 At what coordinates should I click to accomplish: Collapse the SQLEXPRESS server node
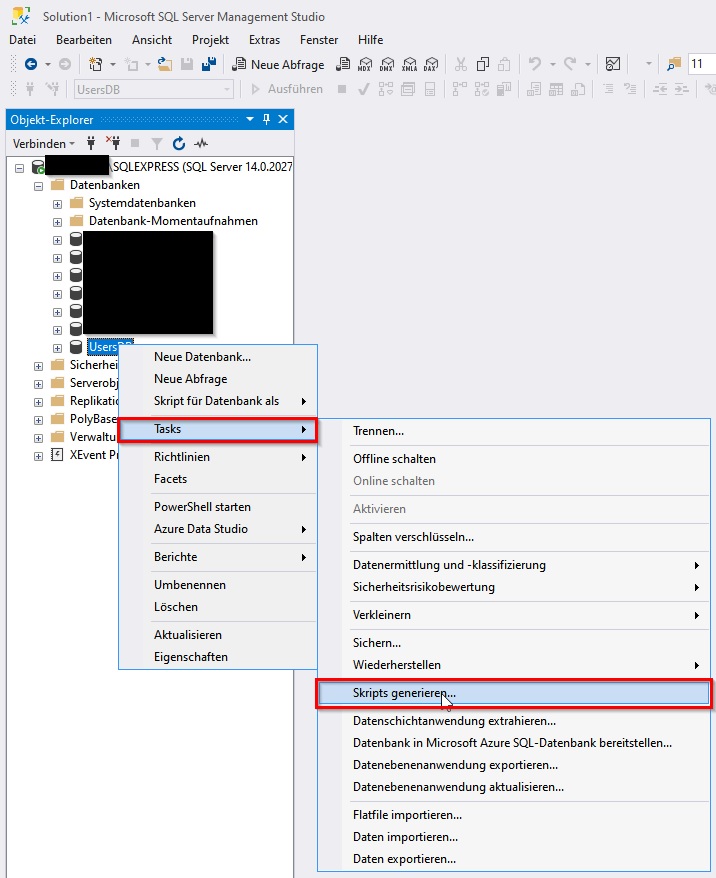point(20,167)
